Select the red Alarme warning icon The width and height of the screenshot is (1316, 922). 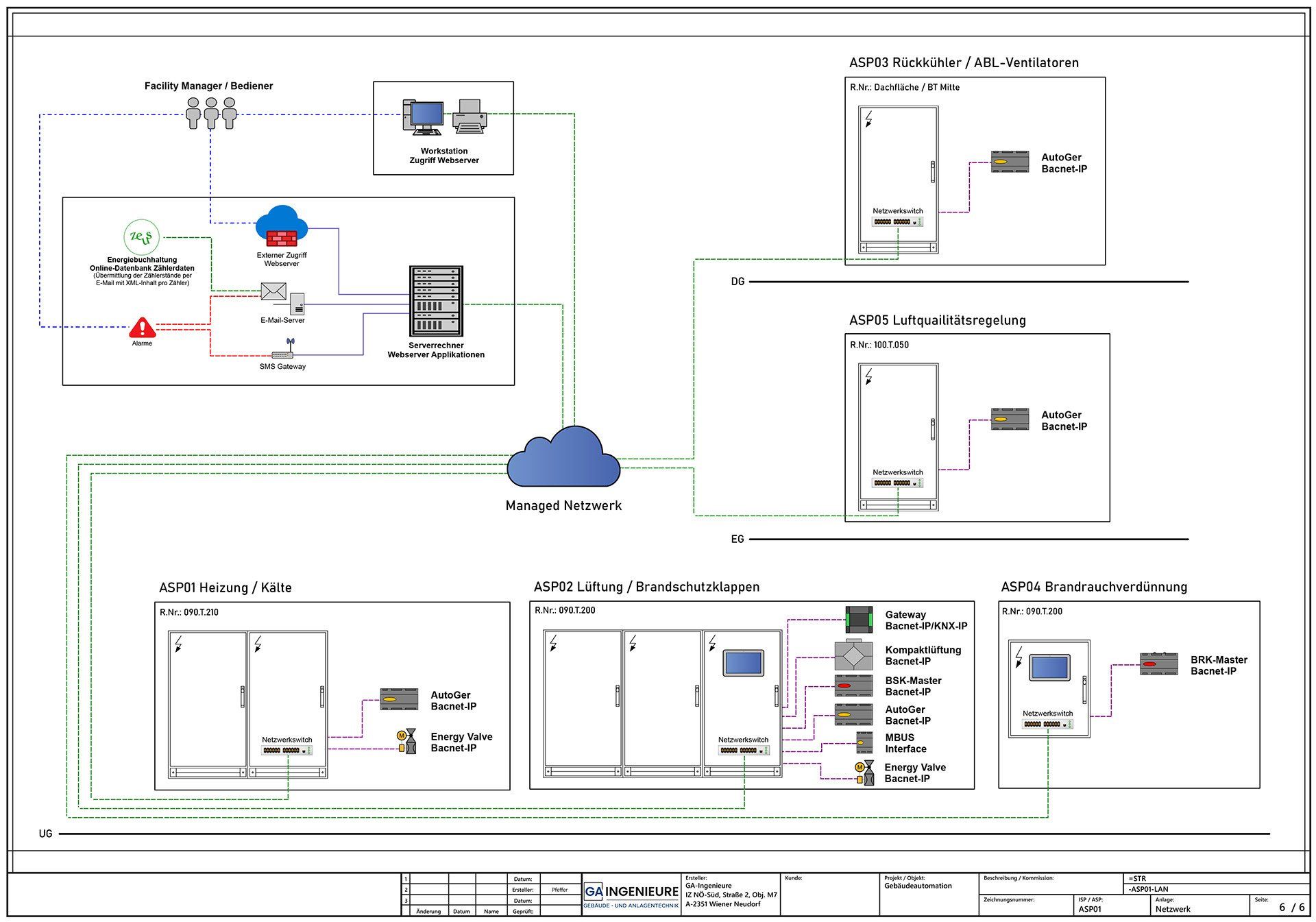[x=143, y=328]
